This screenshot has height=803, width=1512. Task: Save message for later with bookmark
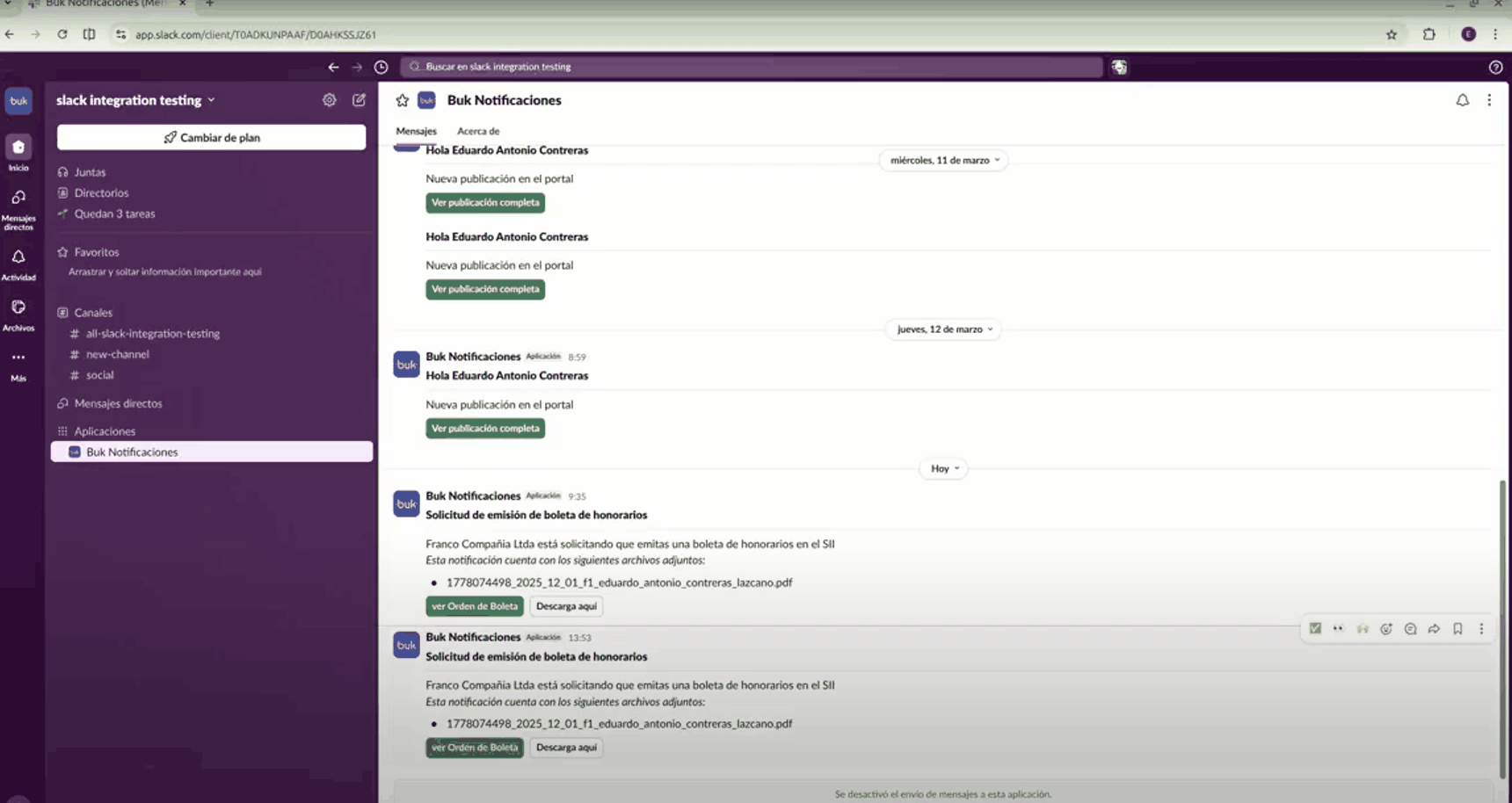[x=1457, y=628]
